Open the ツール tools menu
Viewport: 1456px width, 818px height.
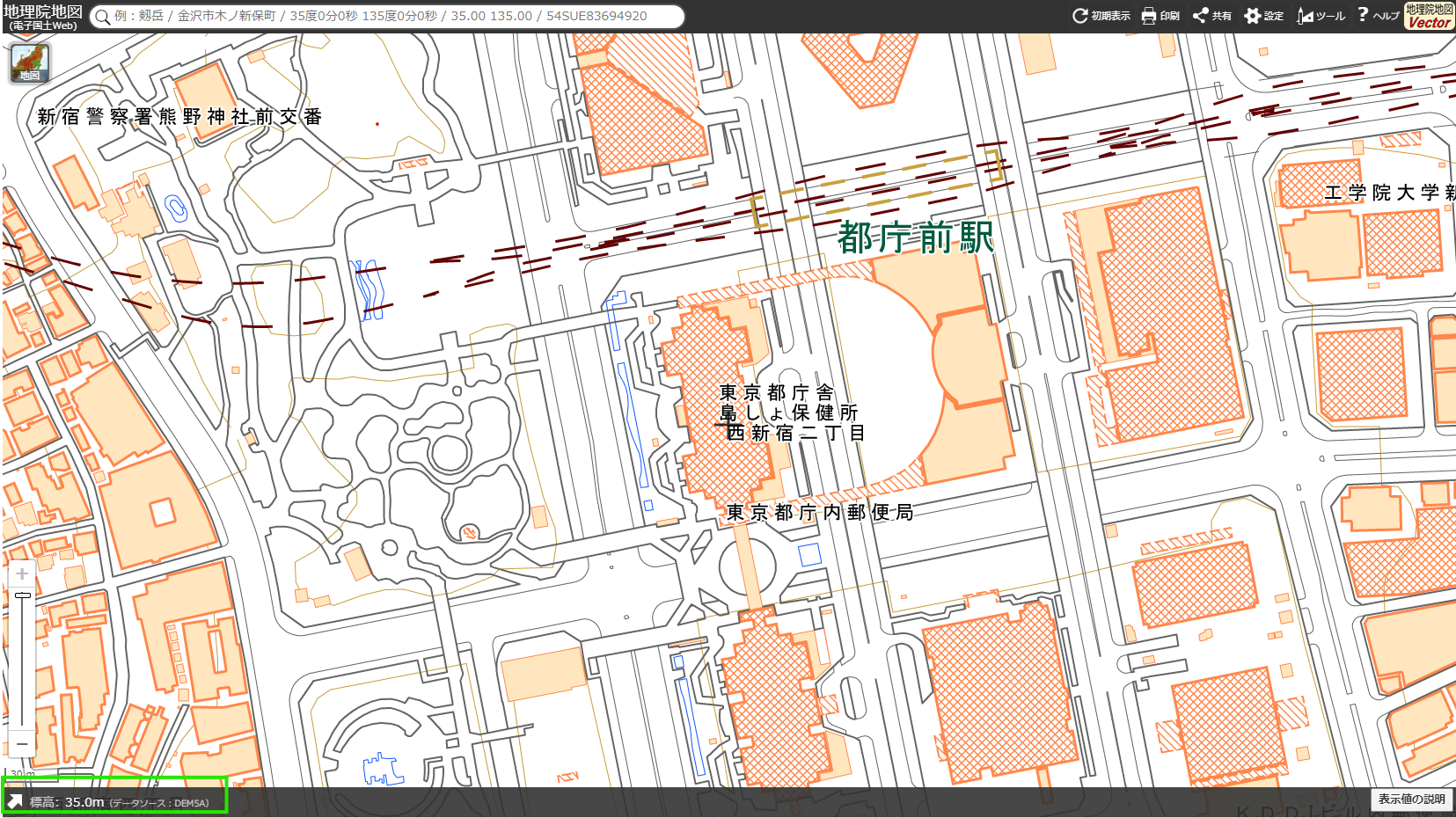(1321, 16)
